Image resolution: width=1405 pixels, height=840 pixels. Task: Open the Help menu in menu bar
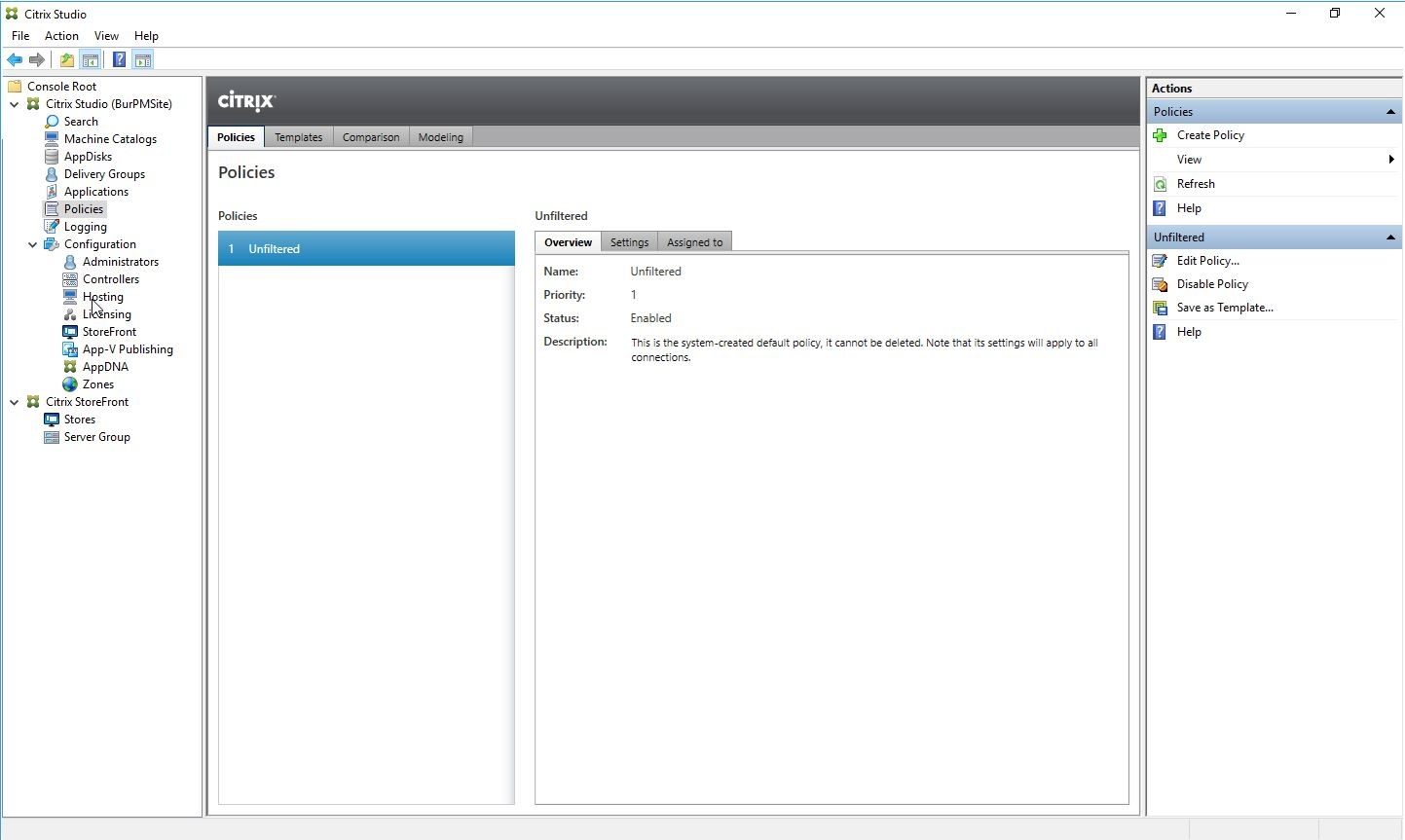146,36
